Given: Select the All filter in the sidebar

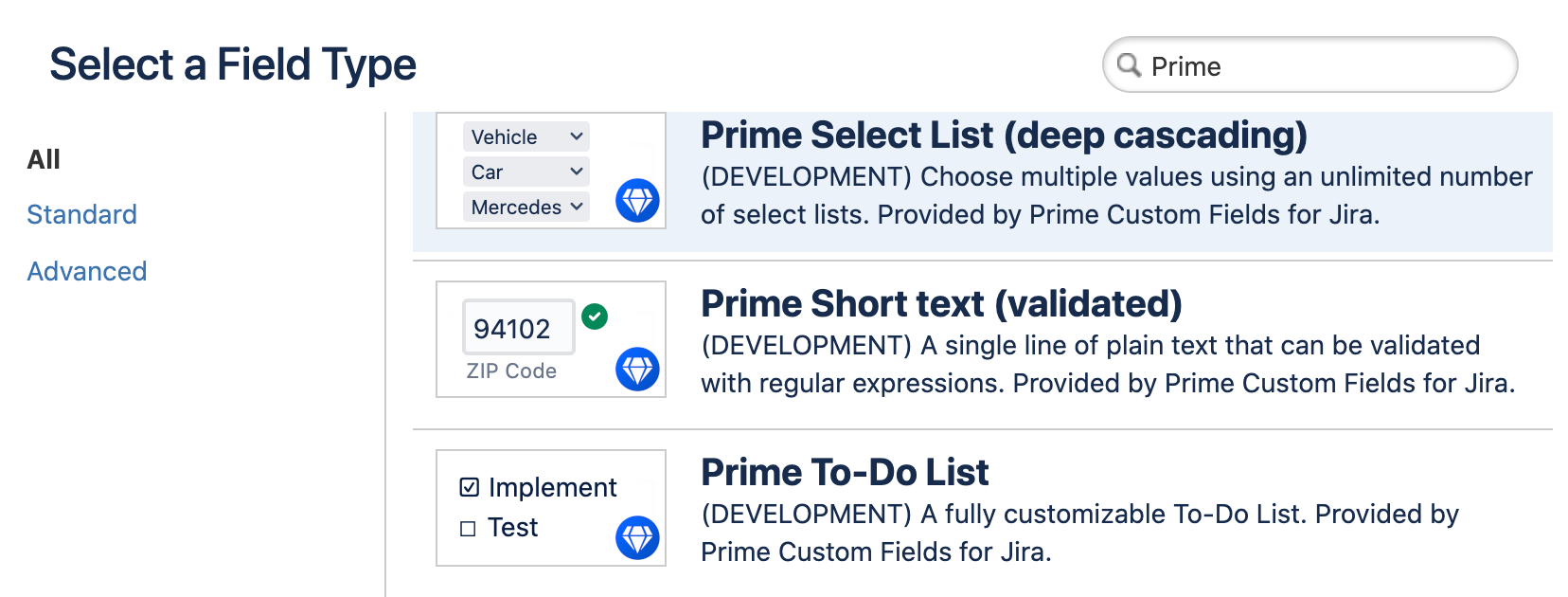Looking at the screenshot, I should pyautogui.click(x=43, y=158).
